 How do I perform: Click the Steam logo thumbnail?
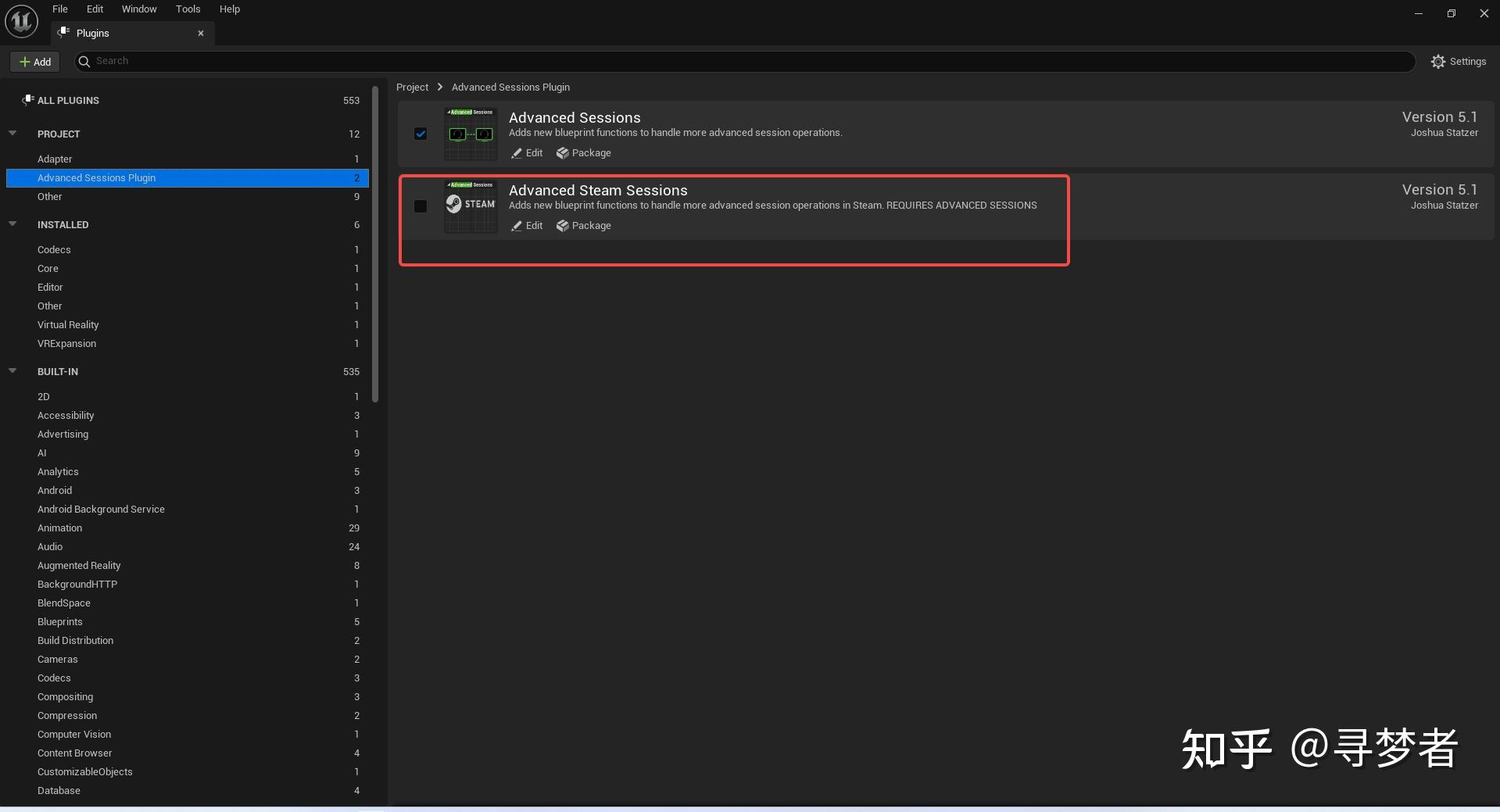[470, 206]
